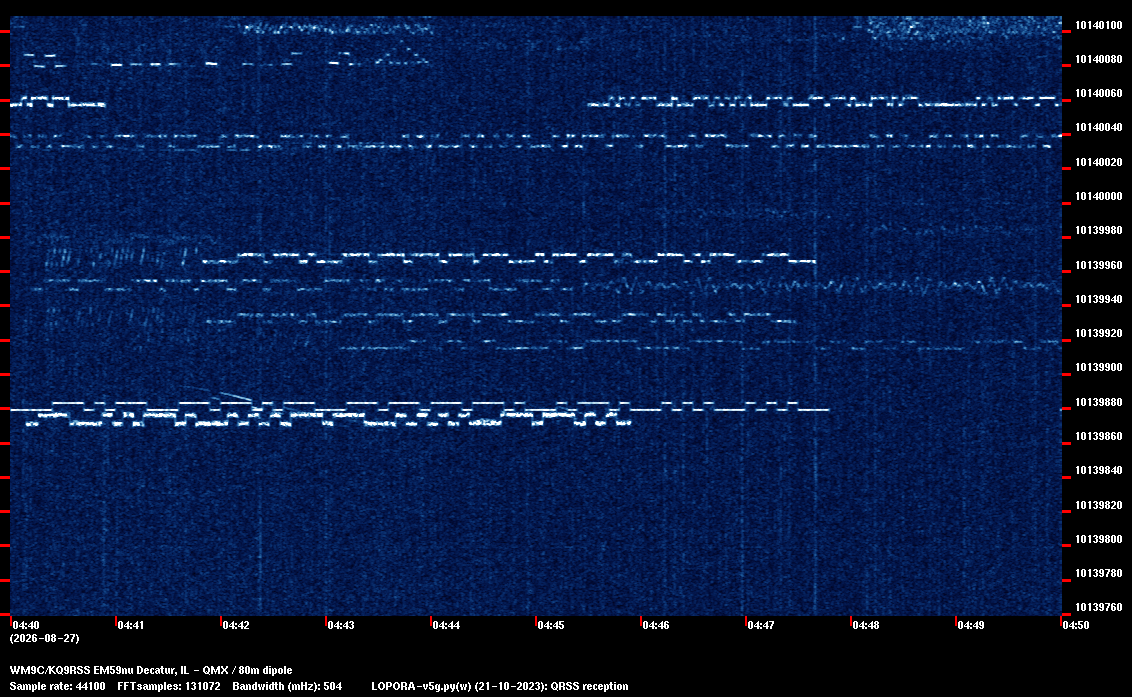Viewport: 1132px width, 697px height.
Task: Select the 04:42 time marker
Action: coord(236,625)
